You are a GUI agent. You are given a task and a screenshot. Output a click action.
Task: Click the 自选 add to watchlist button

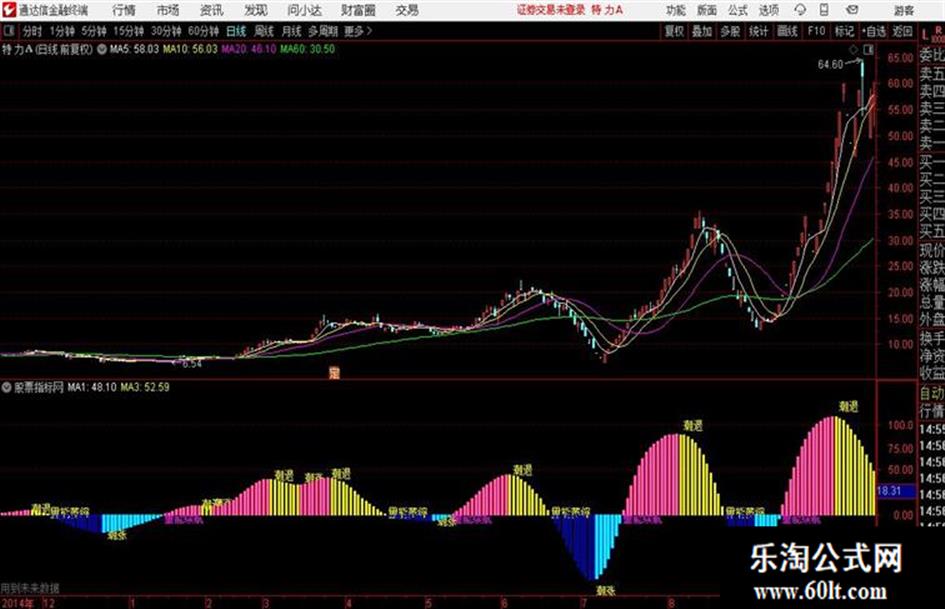[874, 31]
